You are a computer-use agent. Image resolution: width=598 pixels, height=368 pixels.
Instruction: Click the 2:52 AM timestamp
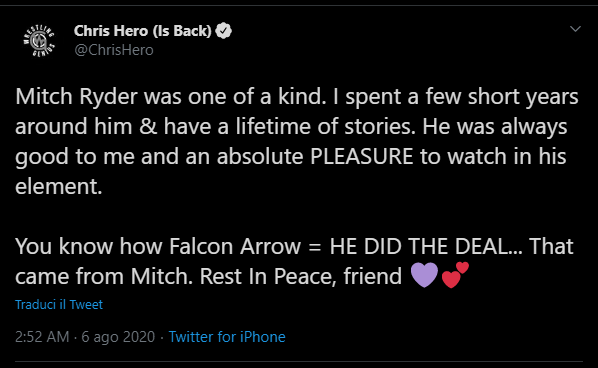click(x=42, y=337)
